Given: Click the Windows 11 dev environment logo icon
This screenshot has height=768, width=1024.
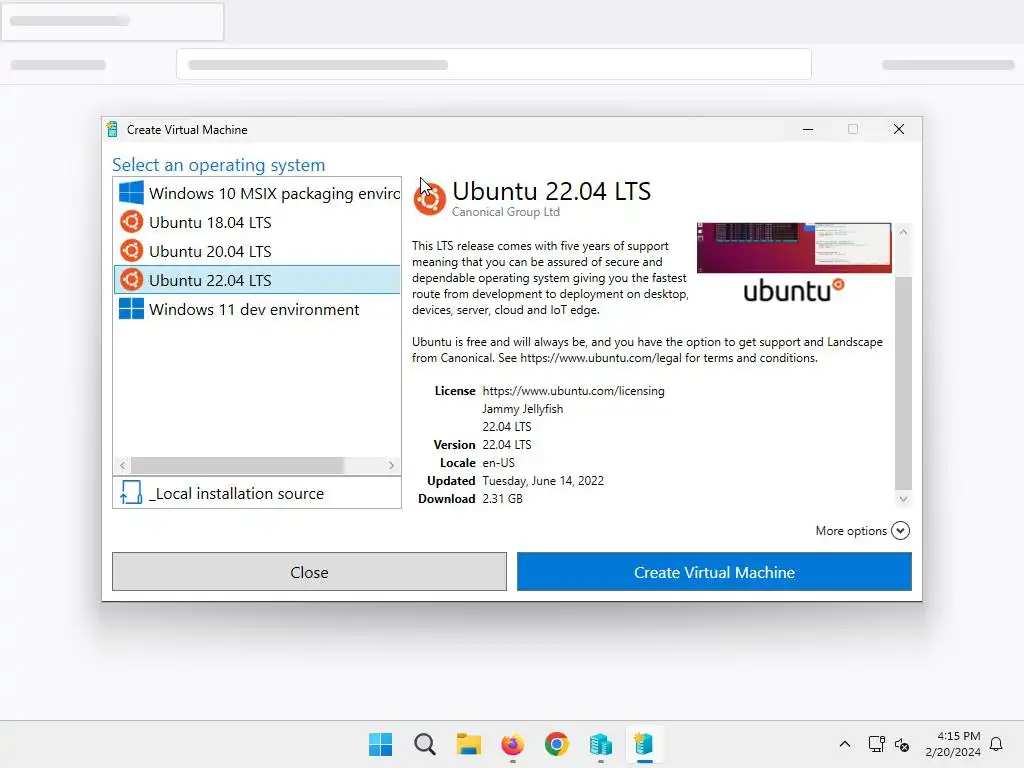Looking at the screenshot, I should (x=131, y=308).
